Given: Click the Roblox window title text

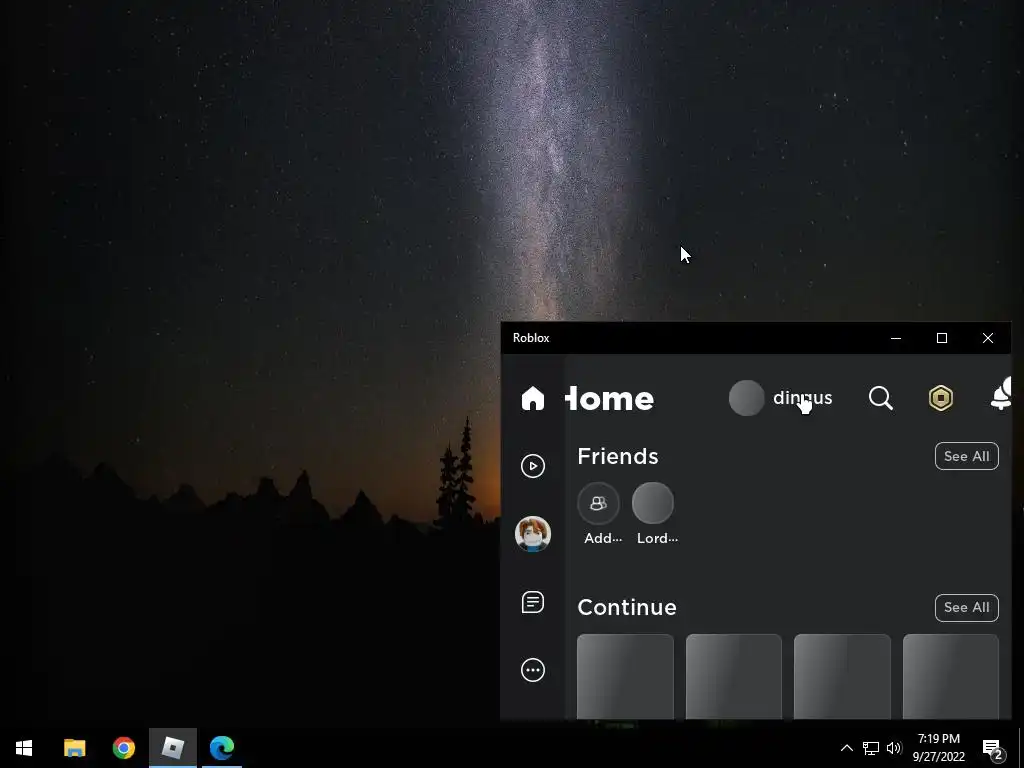Looking at the screenshot, I should 531,338.
